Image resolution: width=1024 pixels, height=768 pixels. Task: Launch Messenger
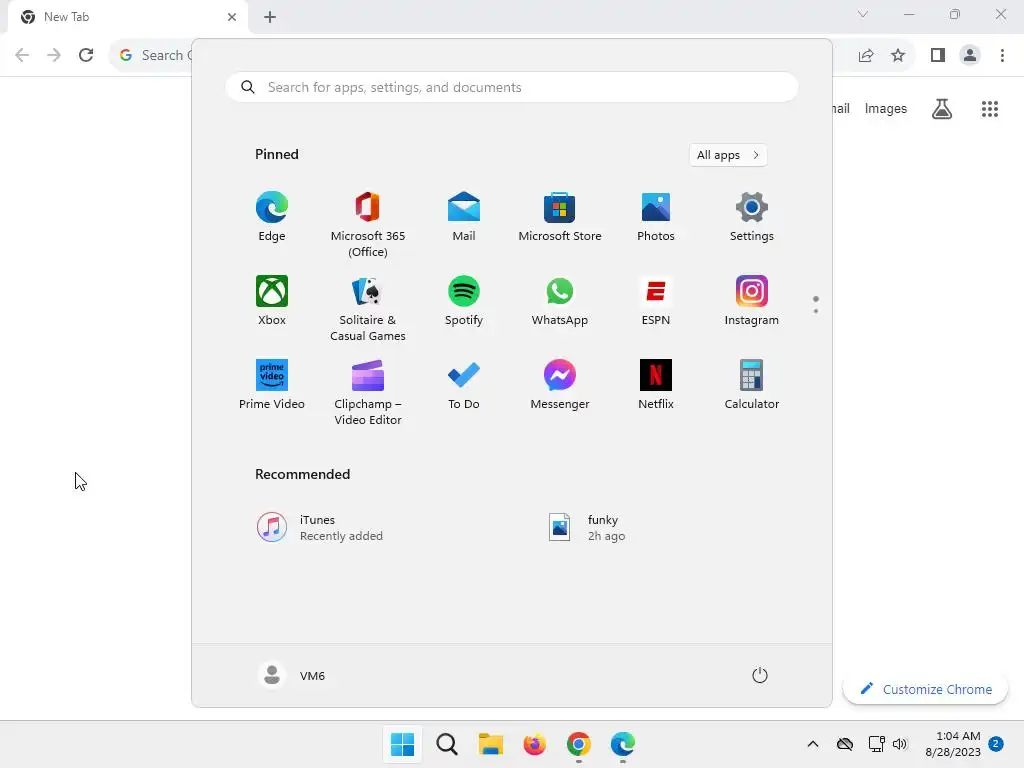click(x=560, y=385)
